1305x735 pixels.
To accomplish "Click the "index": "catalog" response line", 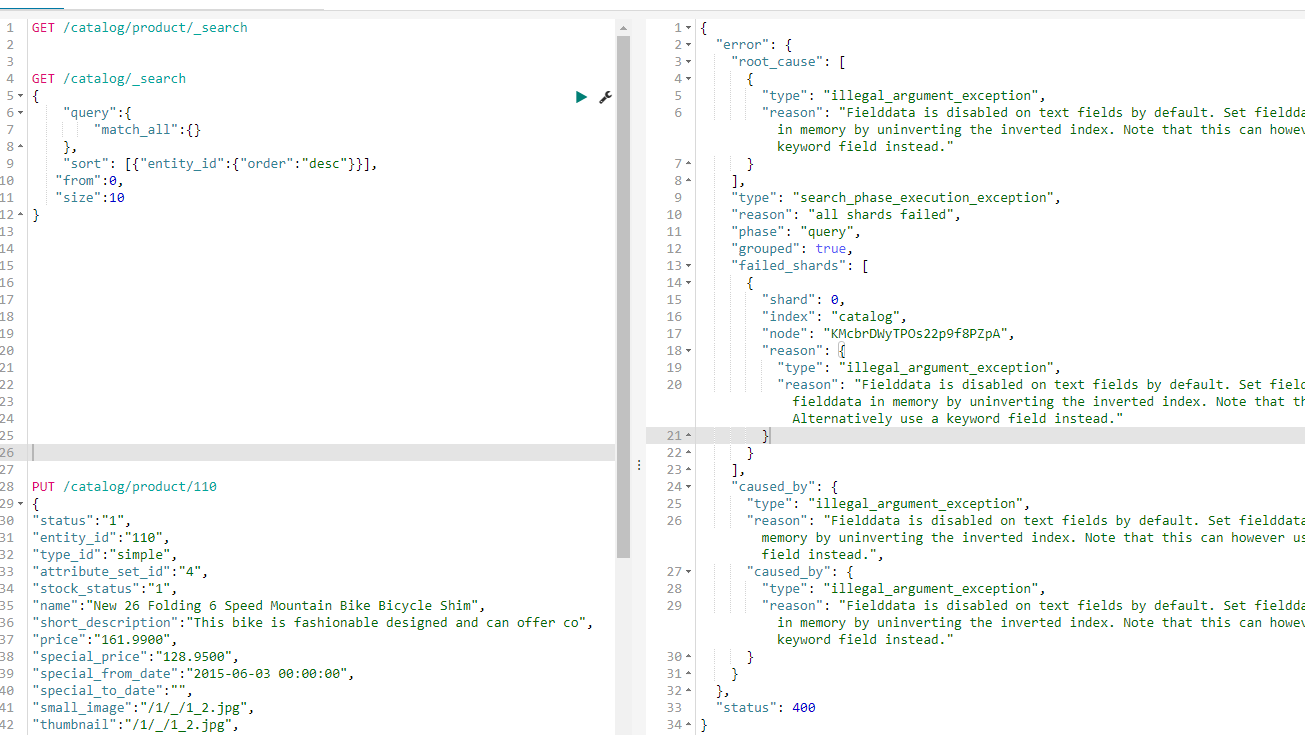I will pyautogui.click(x=835, y=317).
